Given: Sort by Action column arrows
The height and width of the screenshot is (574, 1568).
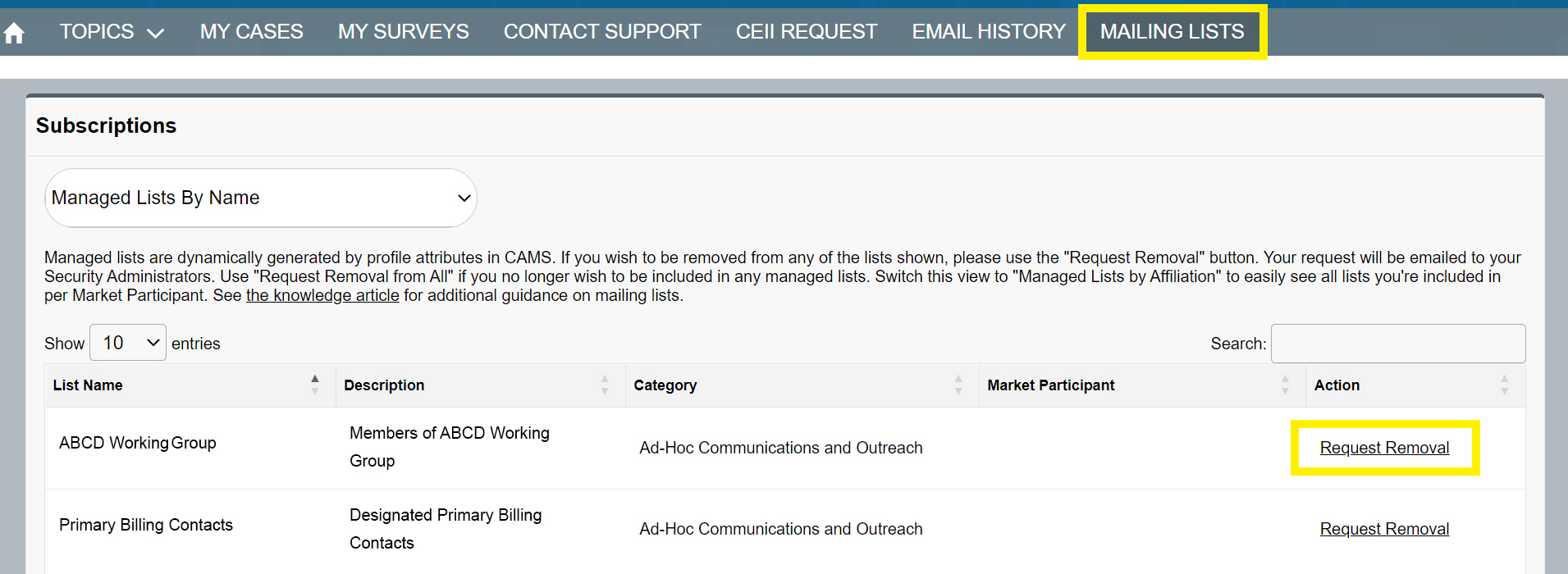Looking at the screenshot, I should click(x=1504, y=385).
